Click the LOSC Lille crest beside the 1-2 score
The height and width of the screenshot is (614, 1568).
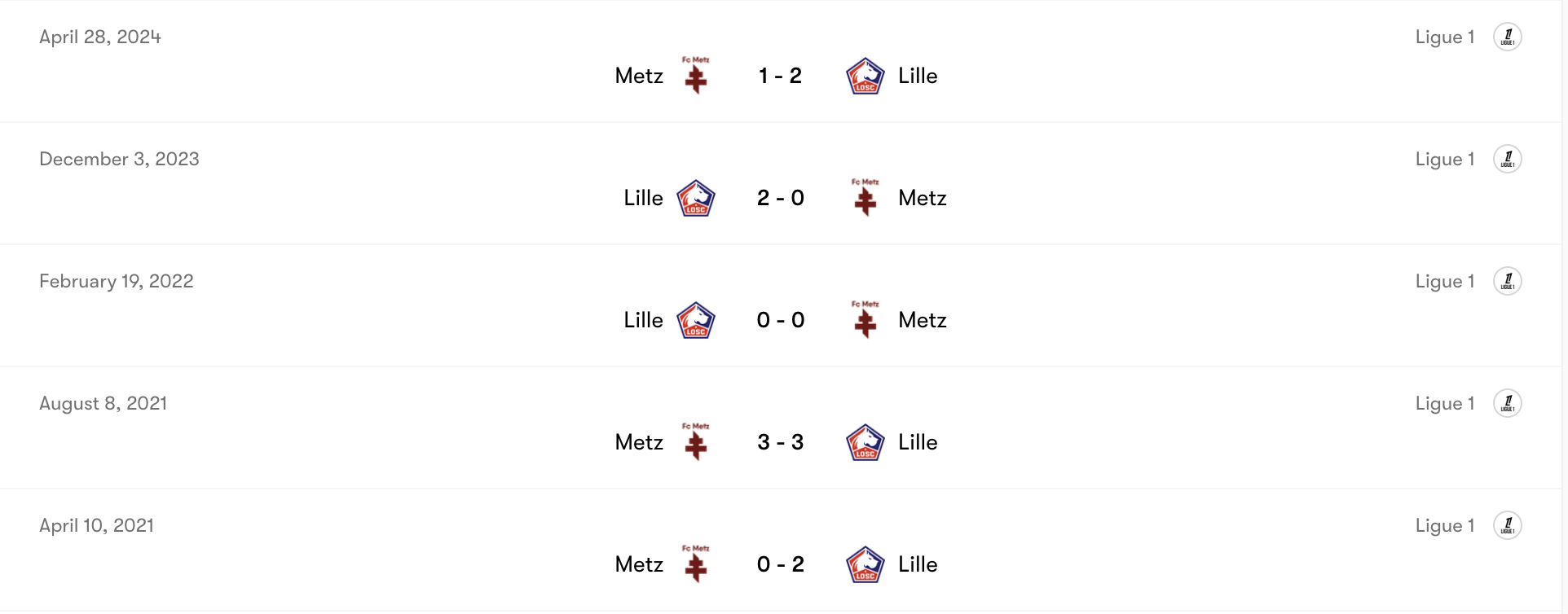click(x=865, y=75)
